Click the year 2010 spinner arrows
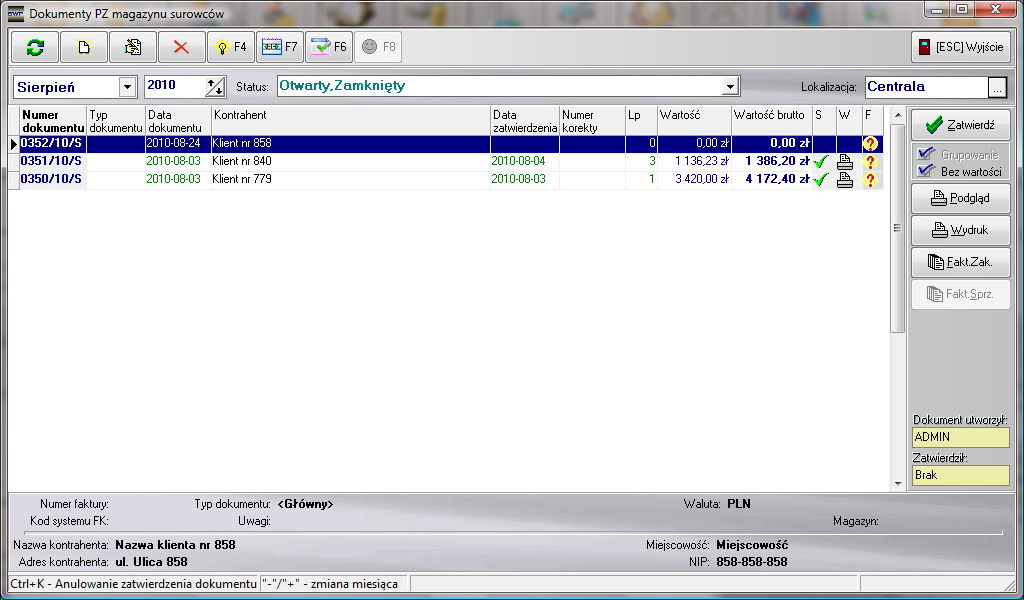This screenshot has height=600, width=1024. 215,87
